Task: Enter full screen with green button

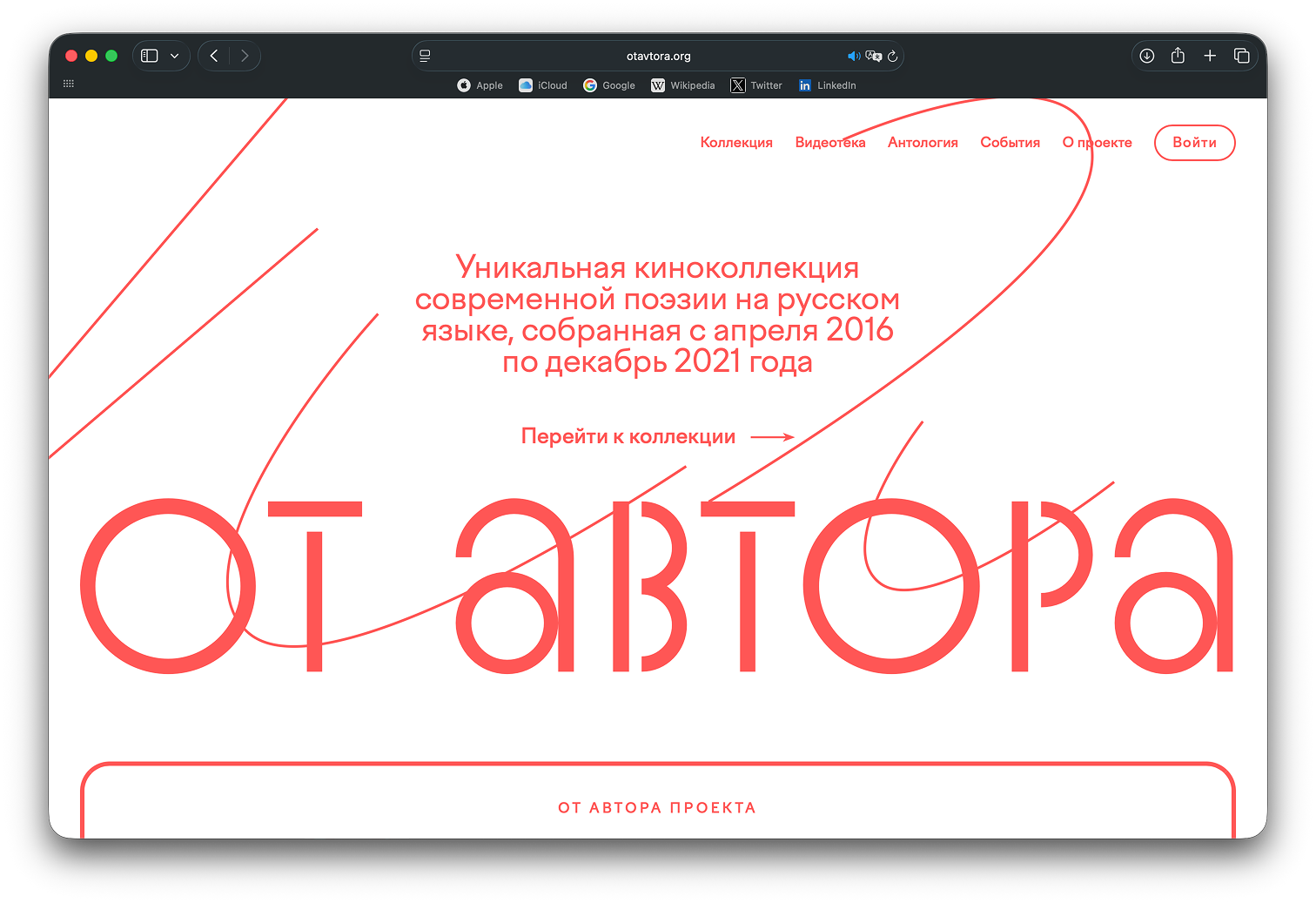Action: pos(111,56)
